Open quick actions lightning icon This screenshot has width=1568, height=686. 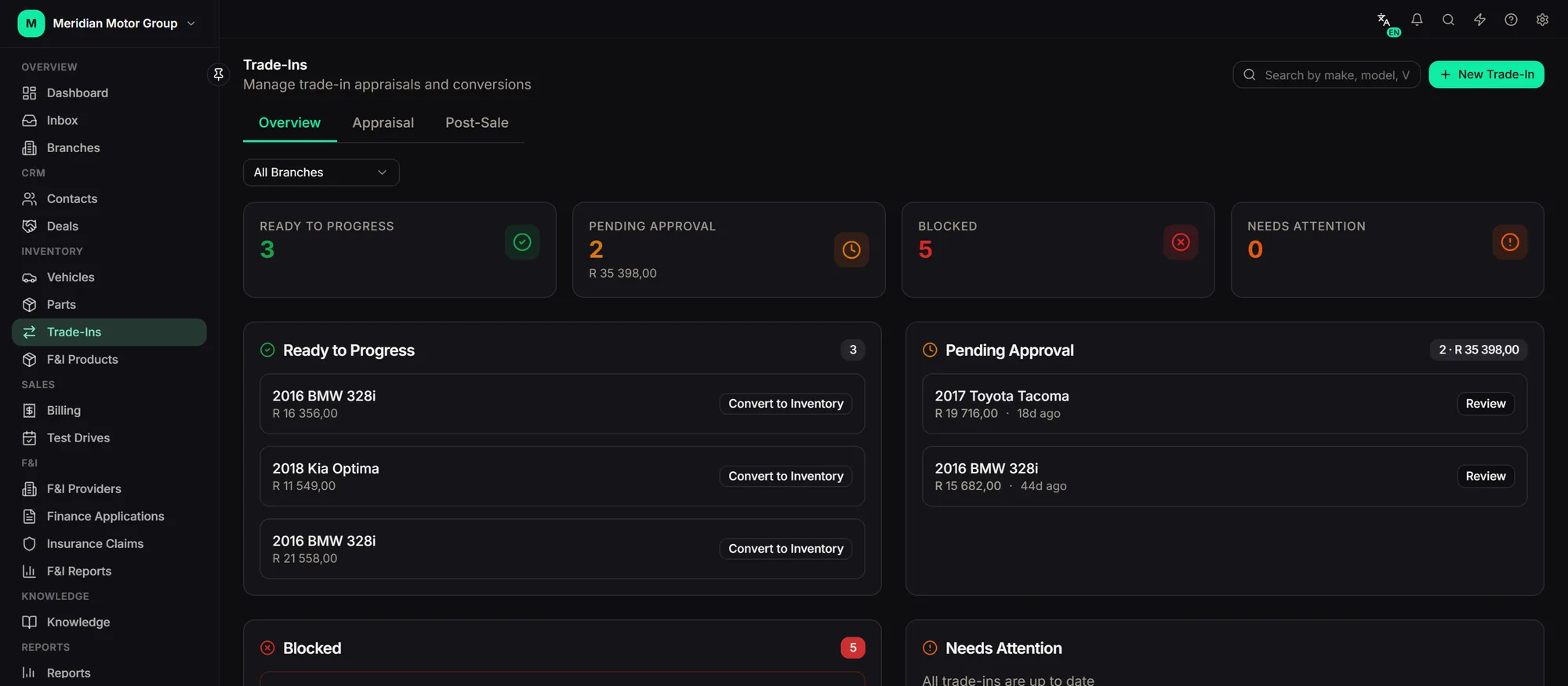click(1479, 20)
